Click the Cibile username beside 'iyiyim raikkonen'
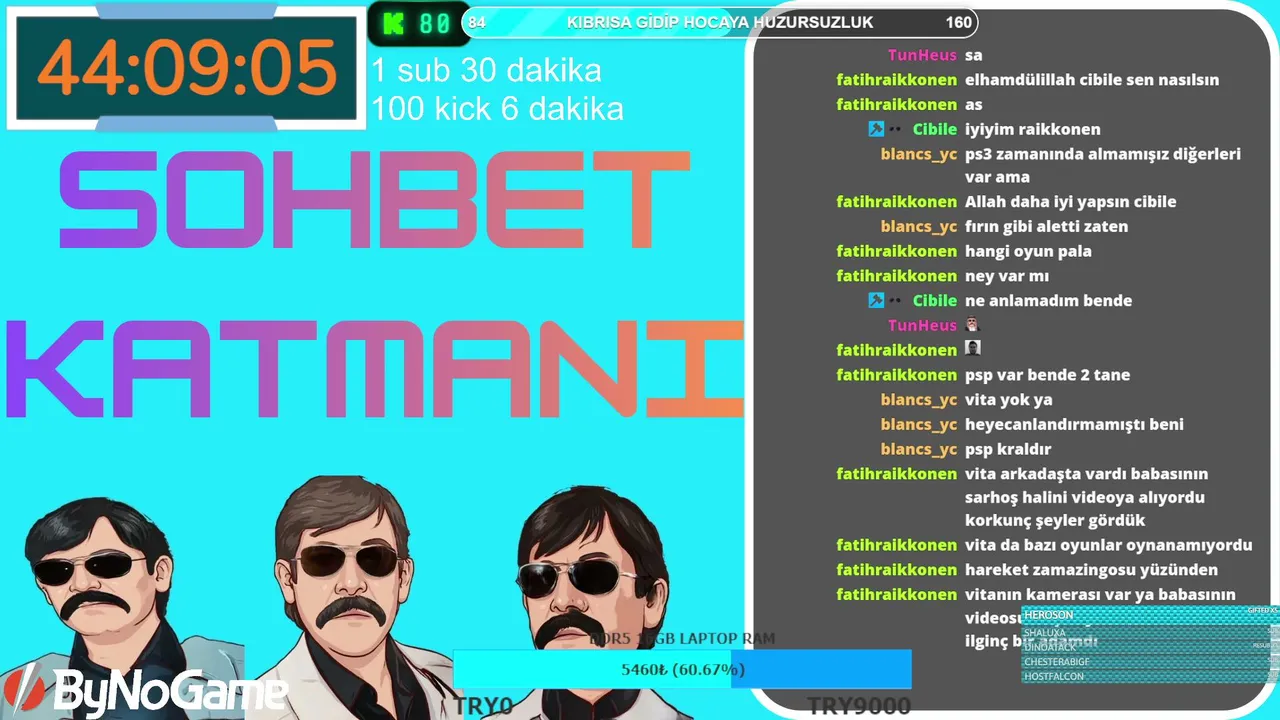This screenshot has width=1280, height=720. tap(935, 129)
